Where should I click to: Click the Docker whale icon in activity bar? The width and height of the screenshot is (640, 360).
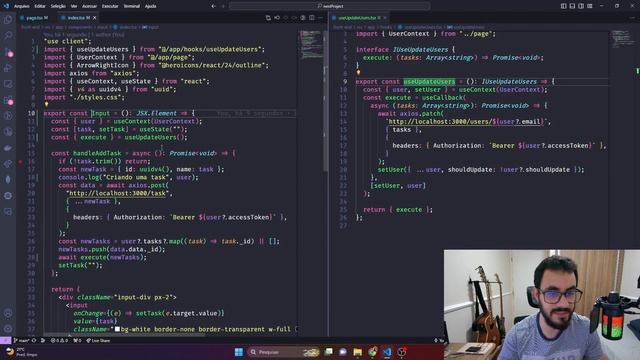click(8, 148)
